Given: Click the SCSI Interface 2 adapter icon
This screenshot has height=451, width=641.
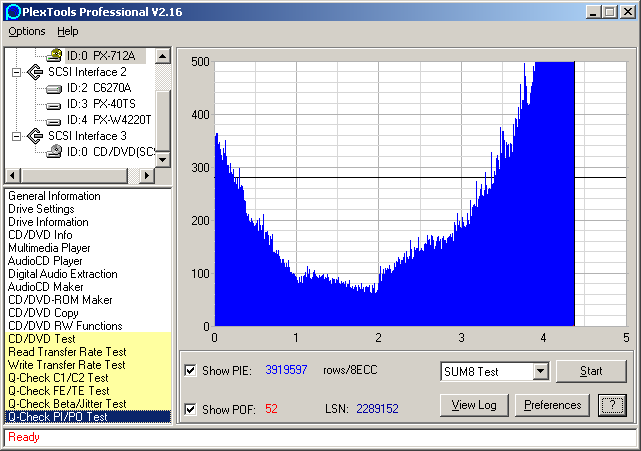Looking at the screenshot, I should [x=35, y=72].
